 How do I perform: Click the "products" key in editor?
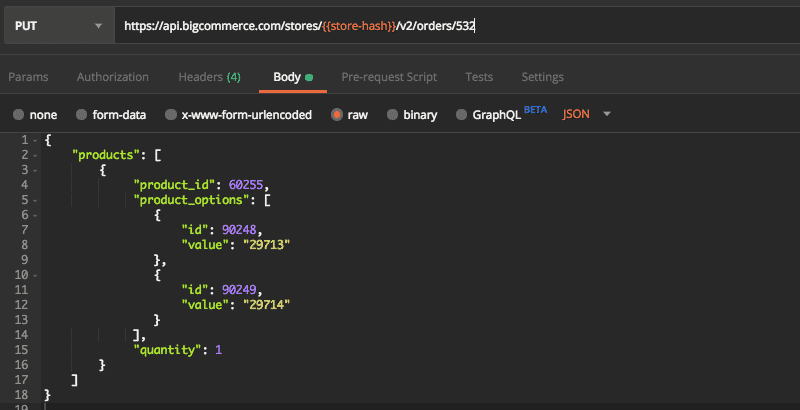[x=106, y=155]
